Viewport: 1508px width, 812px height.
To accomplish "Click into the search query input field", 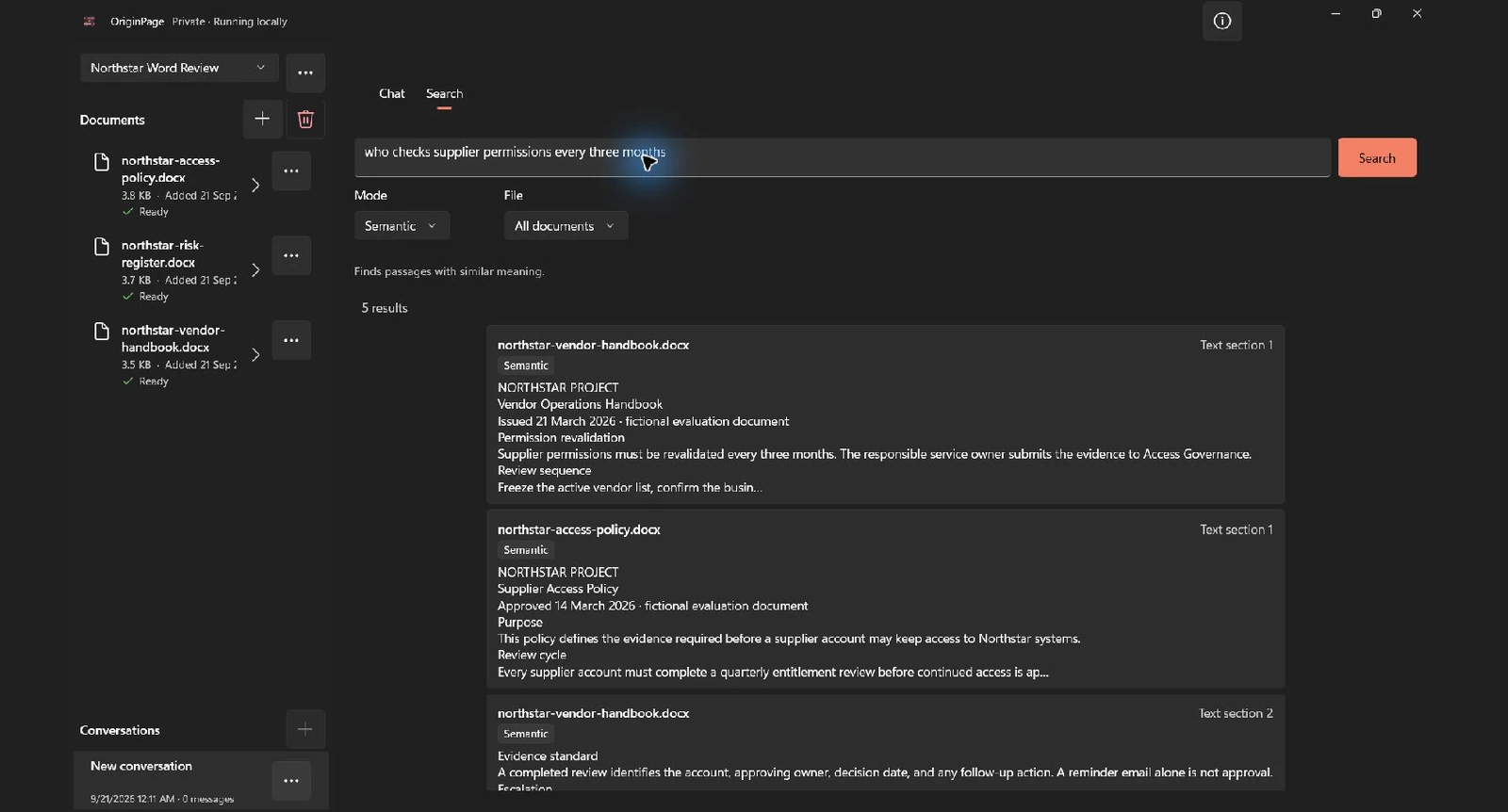I will tap(843, 157).
